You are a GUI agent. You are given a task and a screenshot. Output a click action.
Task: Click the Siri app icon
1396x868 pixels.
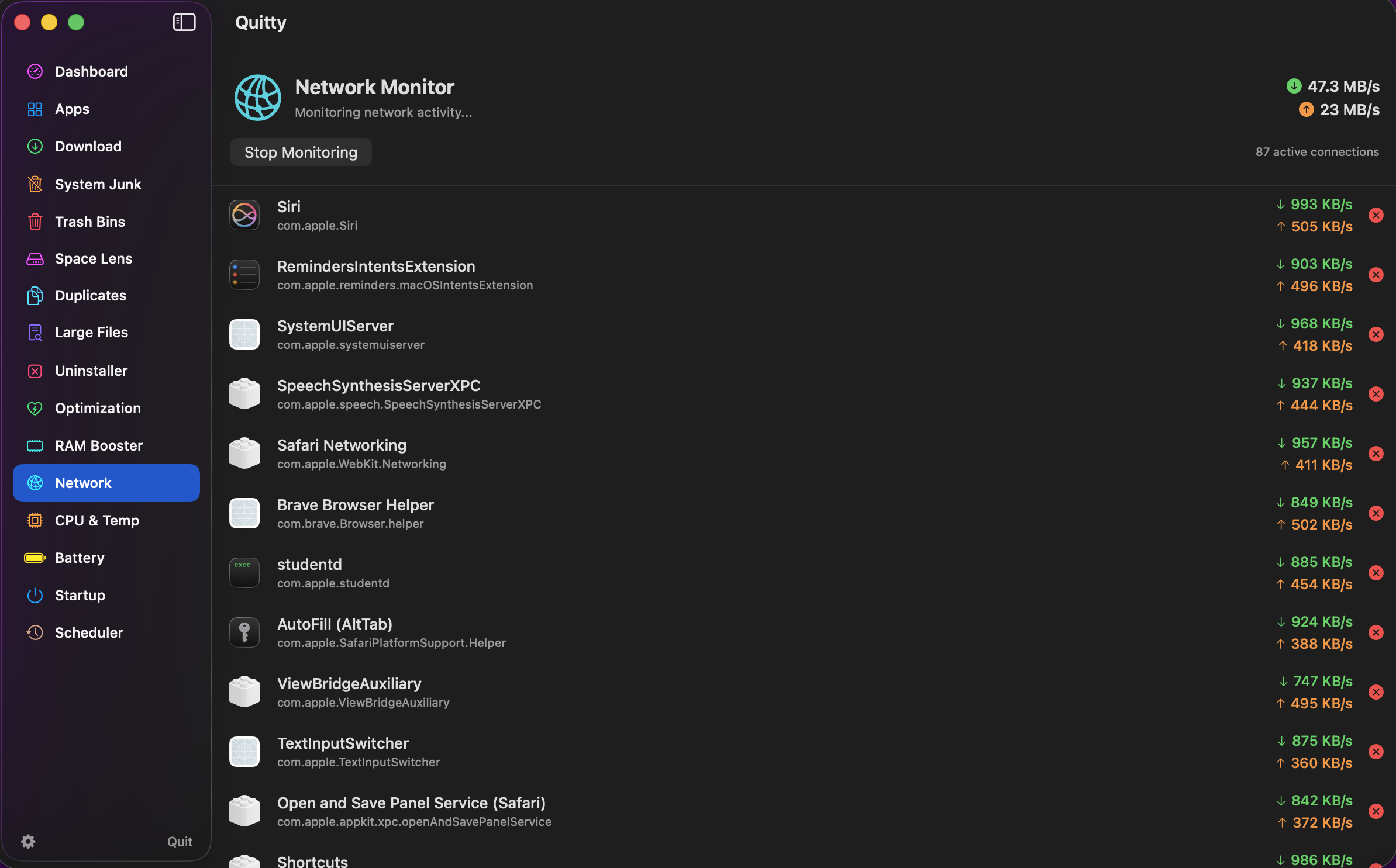(244, 216)
